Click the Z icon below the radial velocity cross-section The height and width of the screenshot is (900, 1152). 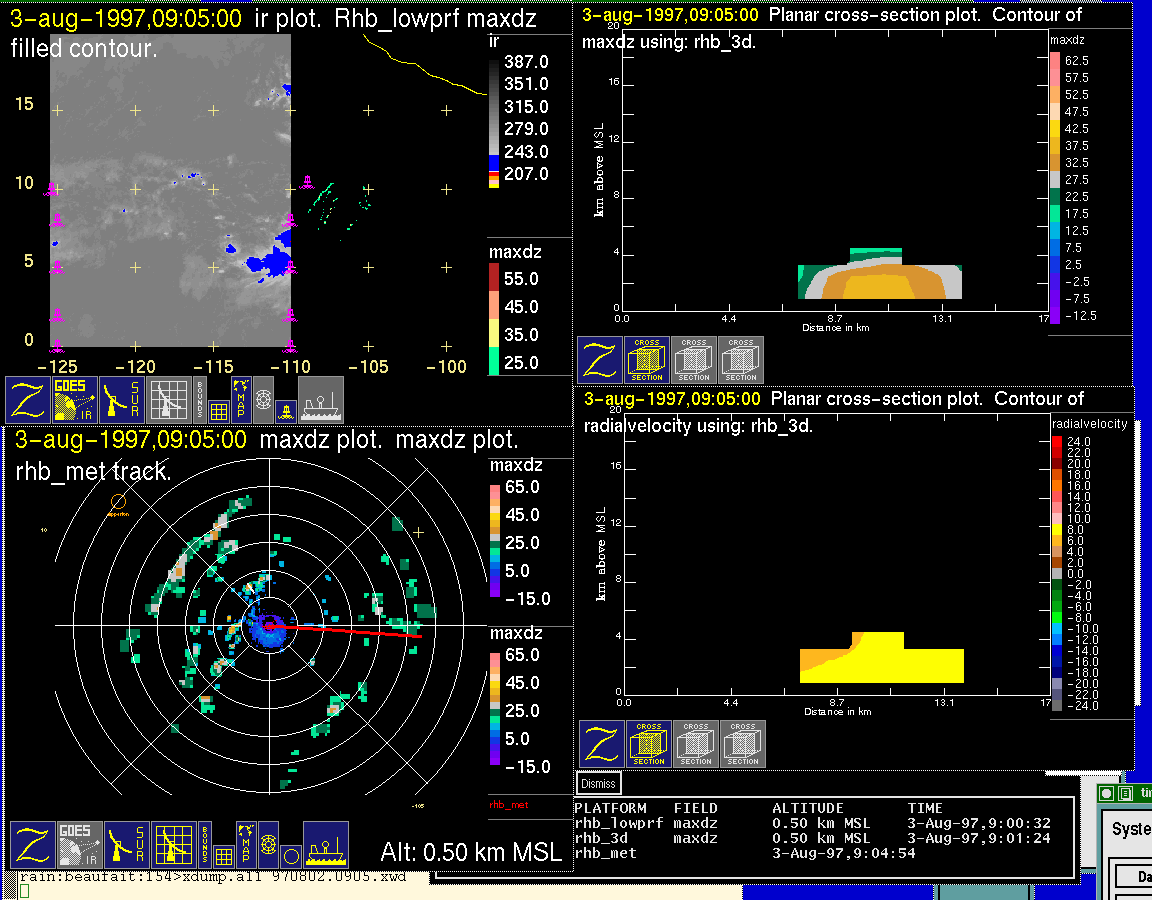click(602, 744)
